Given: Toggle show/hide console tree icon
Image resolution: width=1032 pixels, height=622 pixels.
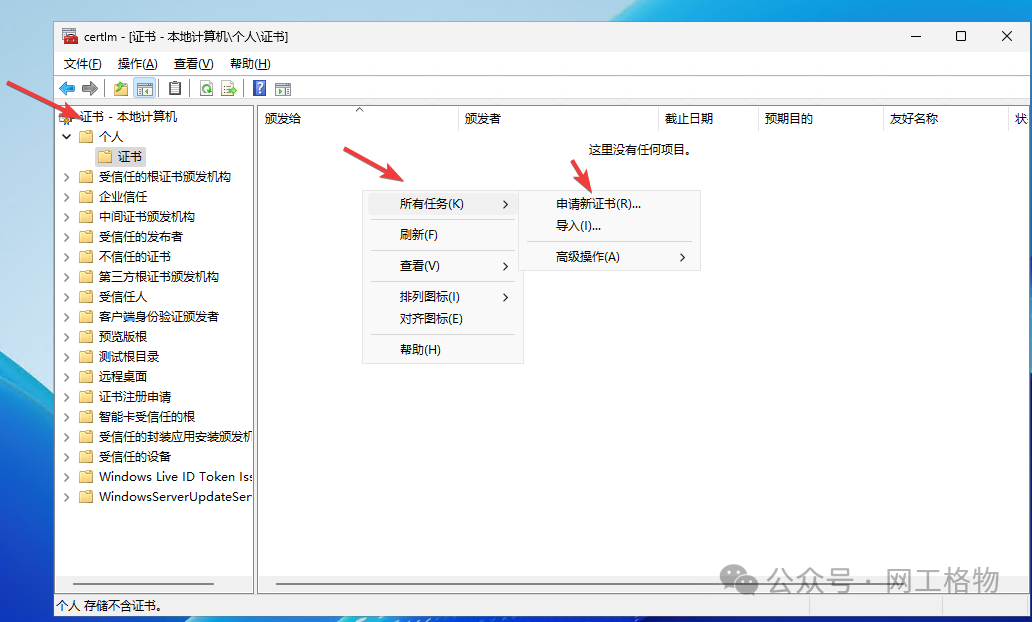Looking at the screenshot, I should [145, 88].
